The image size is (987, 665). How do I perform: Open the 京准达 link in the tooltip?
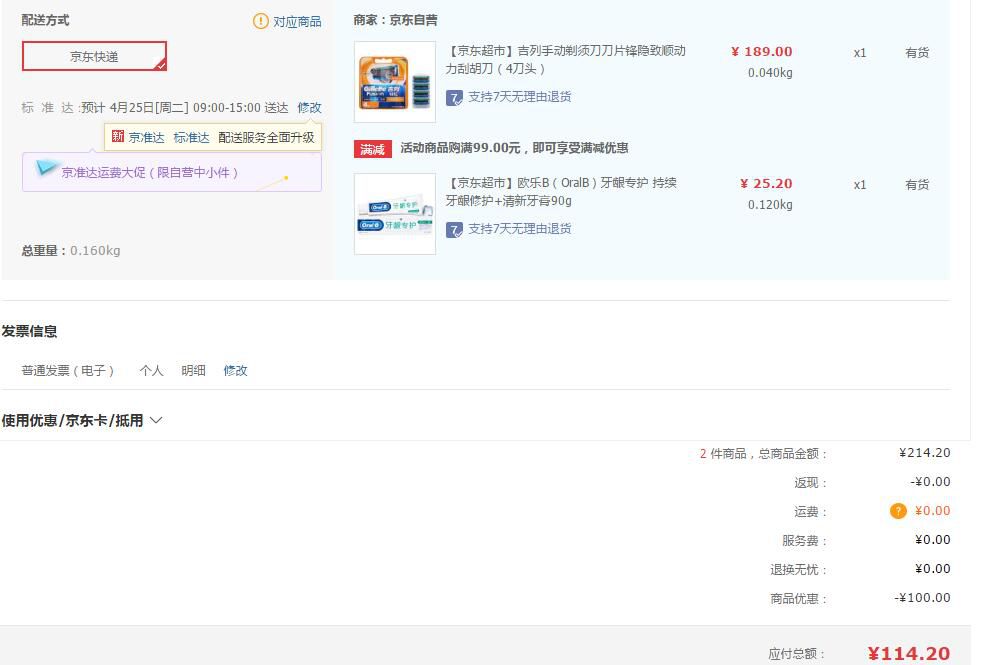(146, 137)
